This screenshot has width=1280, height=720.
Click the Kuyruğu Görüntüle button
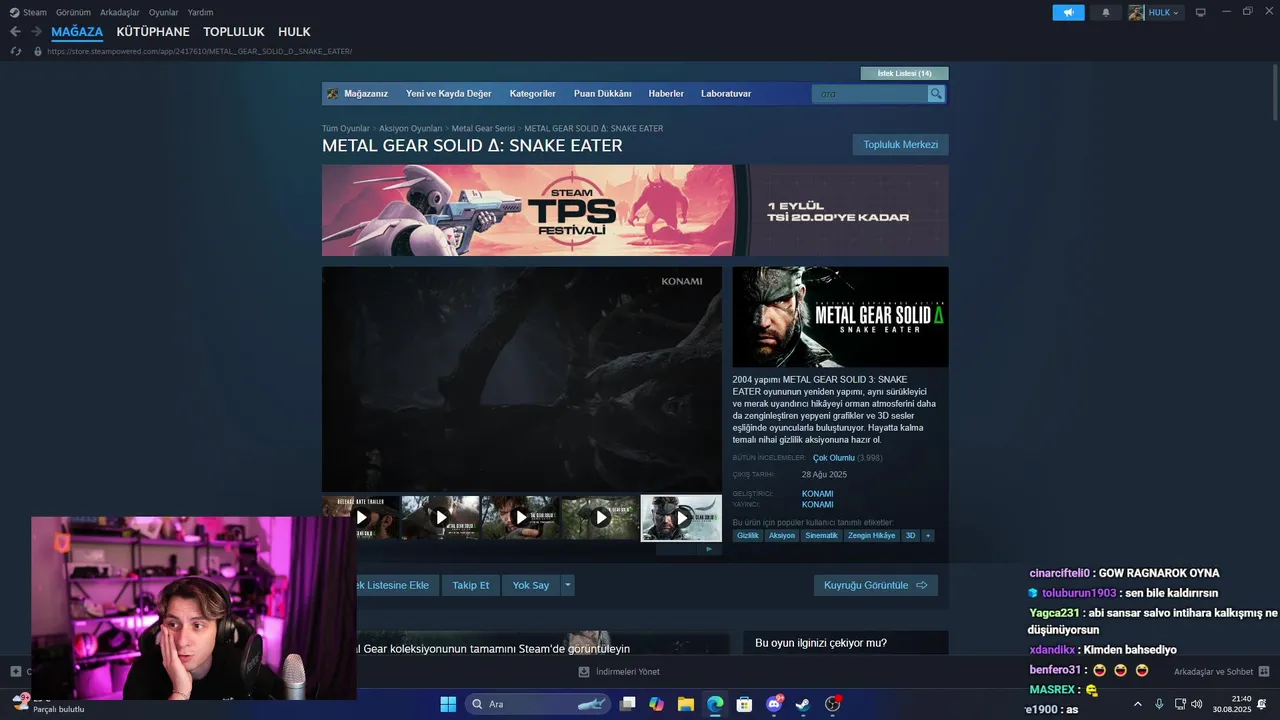click(x=875, y=585)
